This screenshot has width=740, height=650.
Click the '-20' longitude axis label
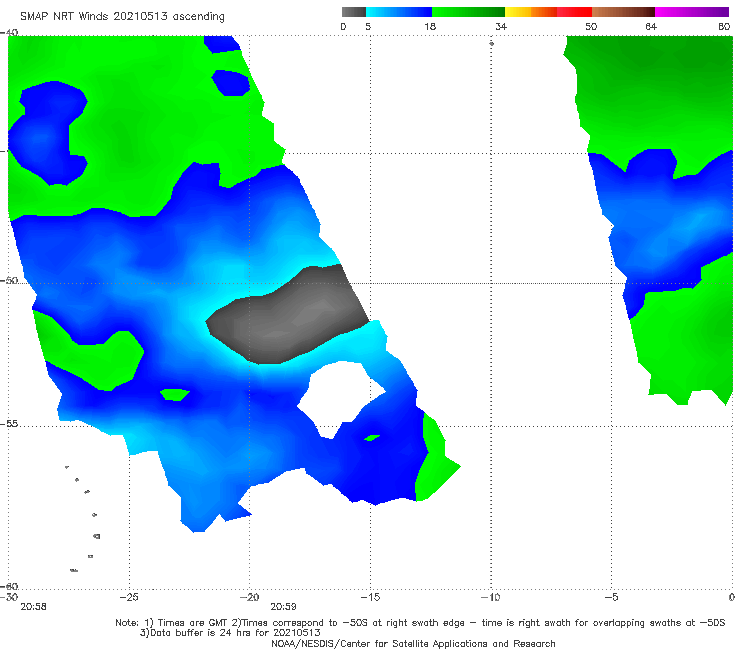[250, 597]
